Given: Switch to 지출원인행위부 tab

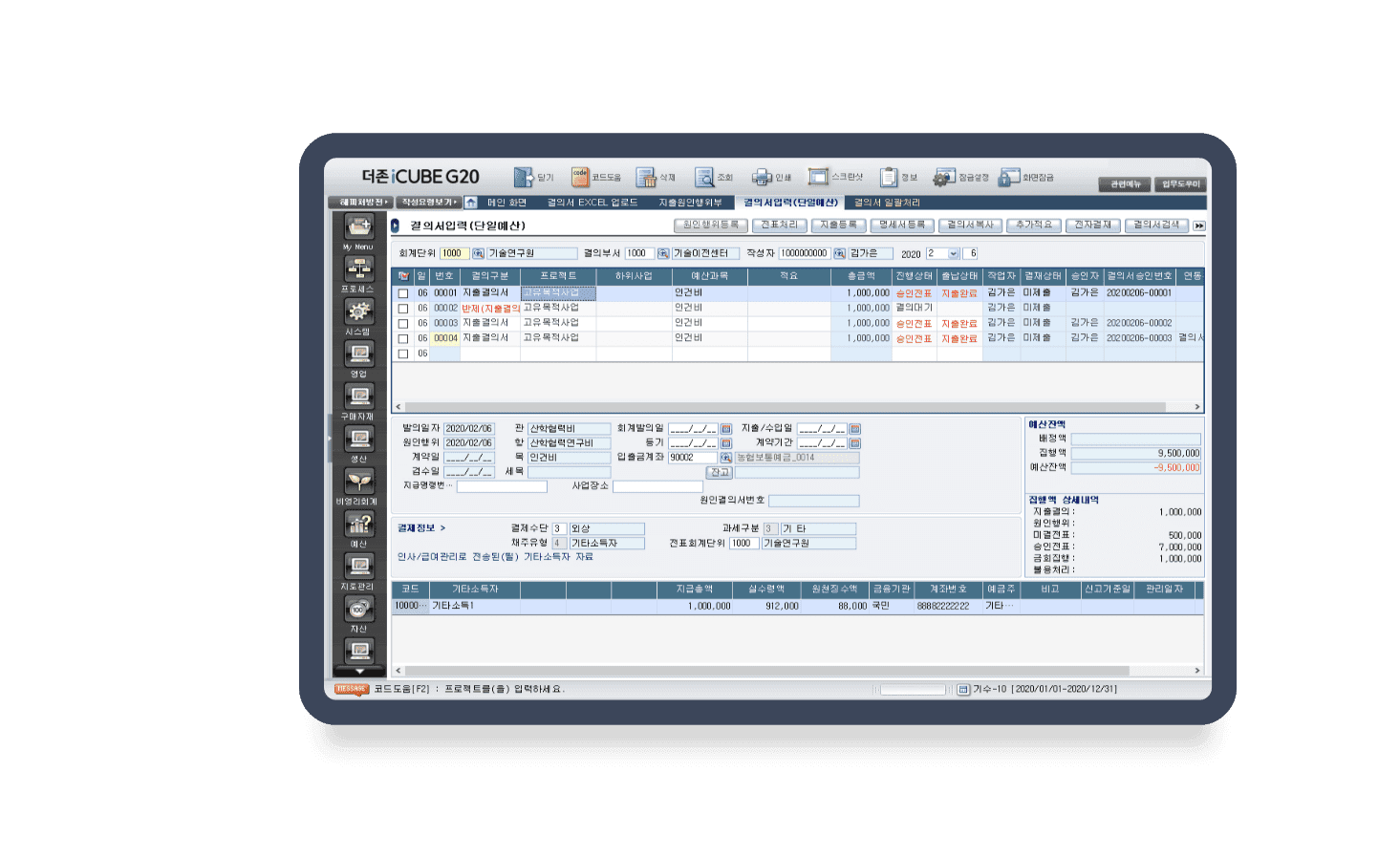Looking at the screenshot, I should click(x=690, y=203).
